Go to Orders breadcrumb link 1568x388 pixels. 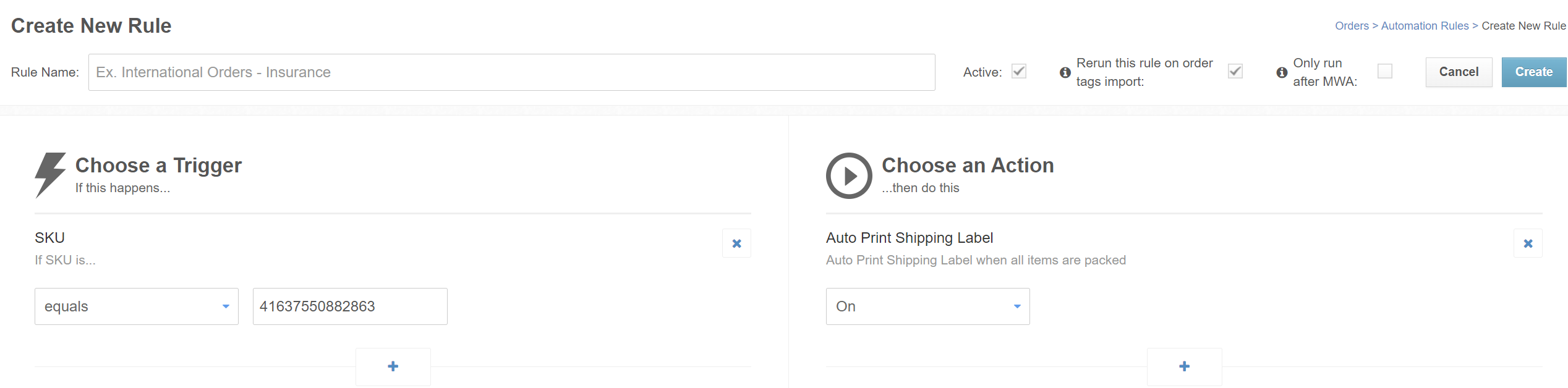click(x=1352, y=26)
